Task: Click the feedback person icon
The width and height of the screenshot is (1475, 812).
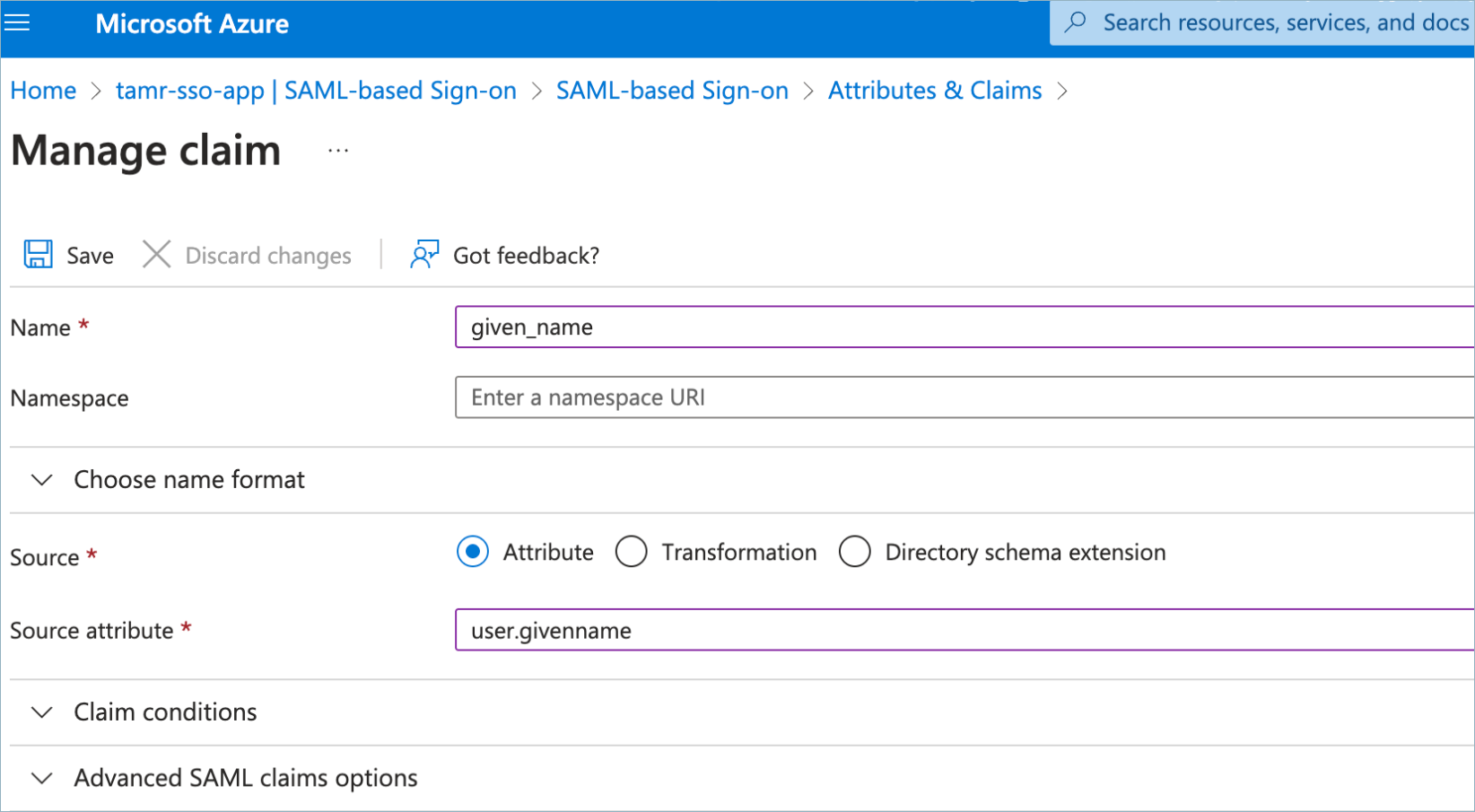Action: pos(423,255)
